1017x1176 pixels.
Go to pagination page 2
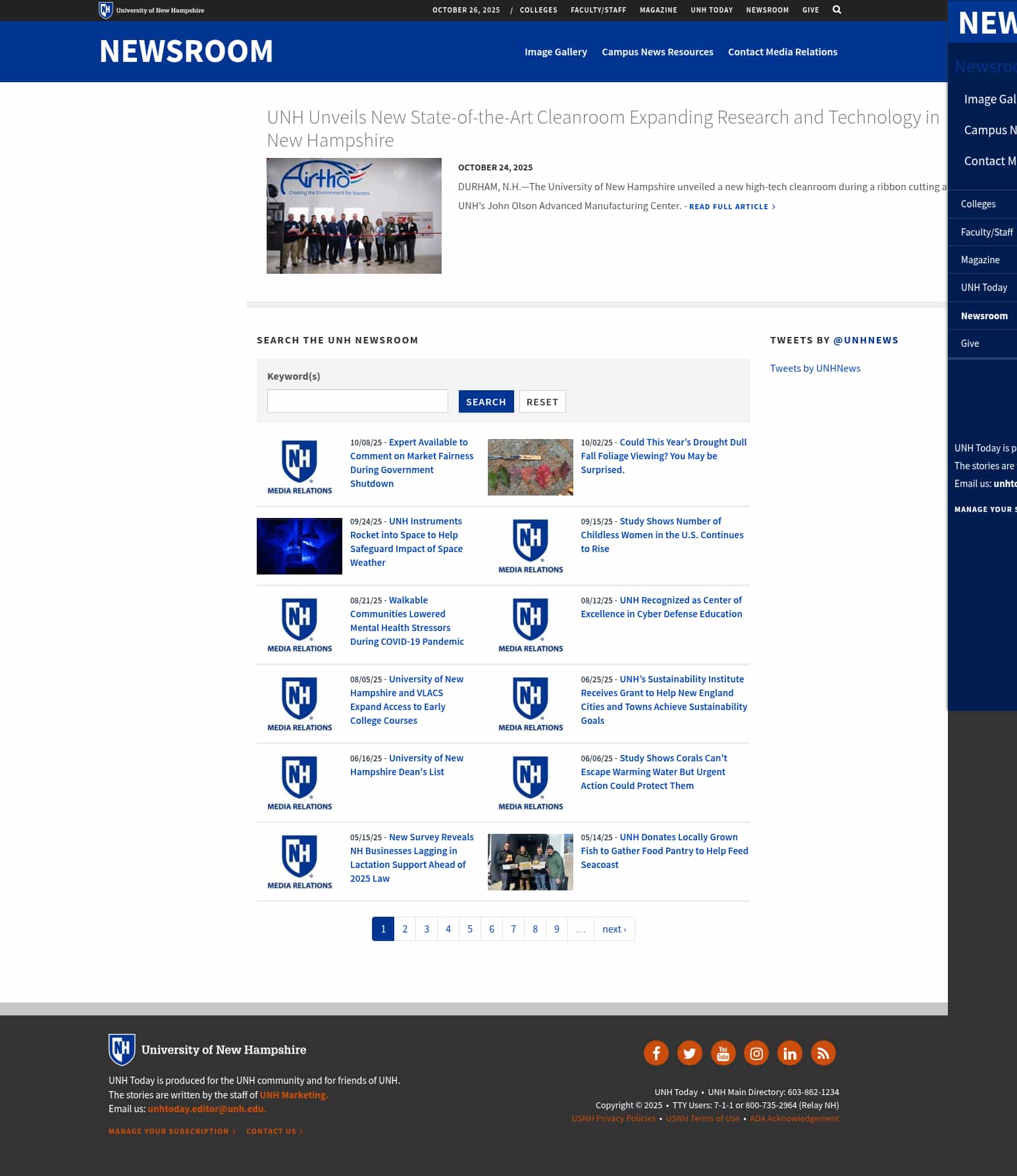click(x=405, y=929)
